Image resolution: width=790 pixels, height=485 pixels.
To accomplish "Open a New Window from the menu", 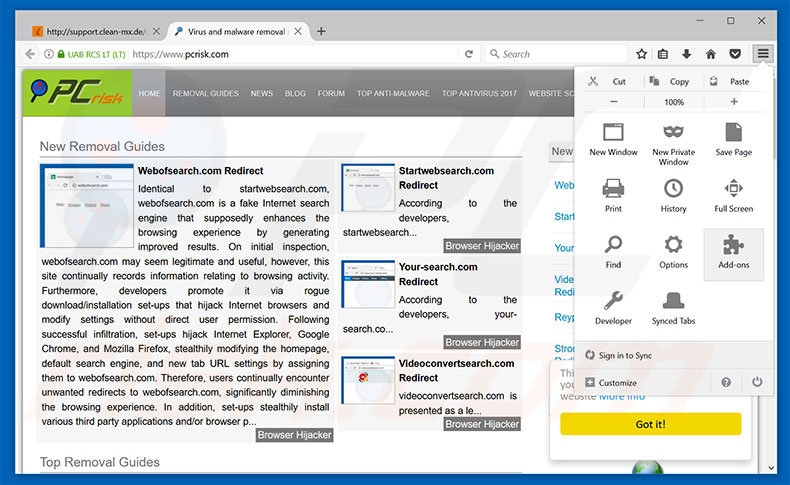I will coord(613,140).
